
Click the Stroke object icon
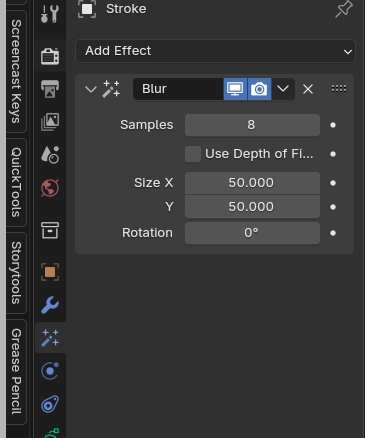(x=87, y=9)
